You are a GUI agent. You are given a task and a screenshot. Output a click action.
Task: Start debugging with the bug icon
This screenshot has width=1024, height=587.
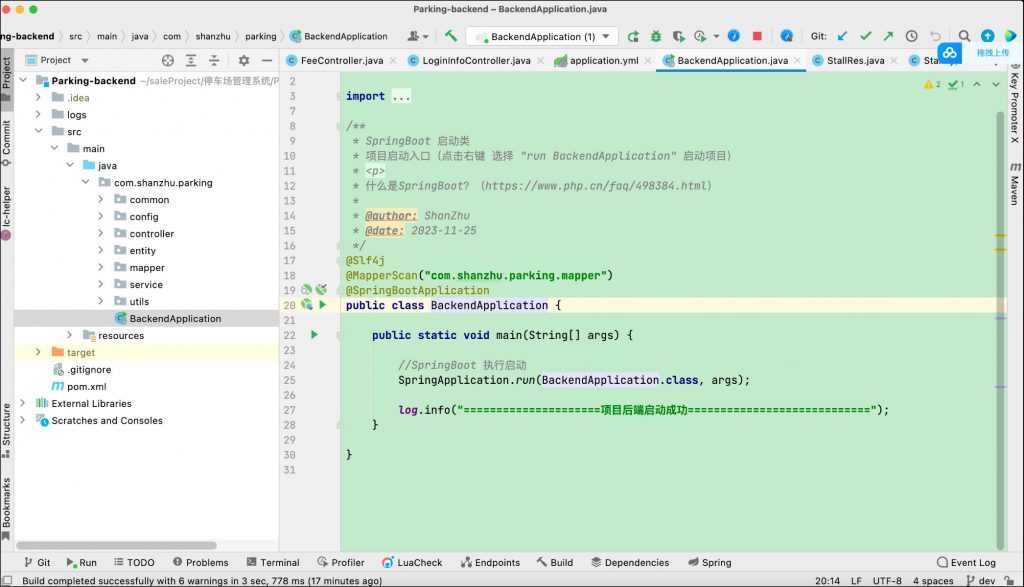point(656,36)
